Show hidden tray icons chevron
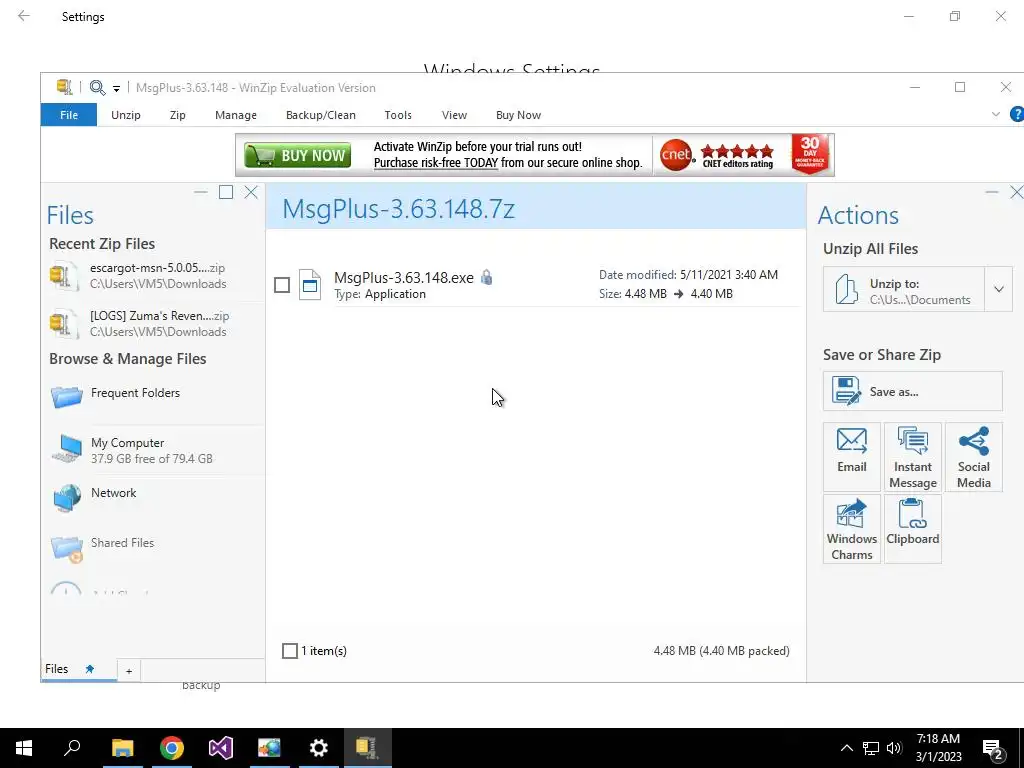This screenshot has height=768, width=1024. tap(846, 748)
